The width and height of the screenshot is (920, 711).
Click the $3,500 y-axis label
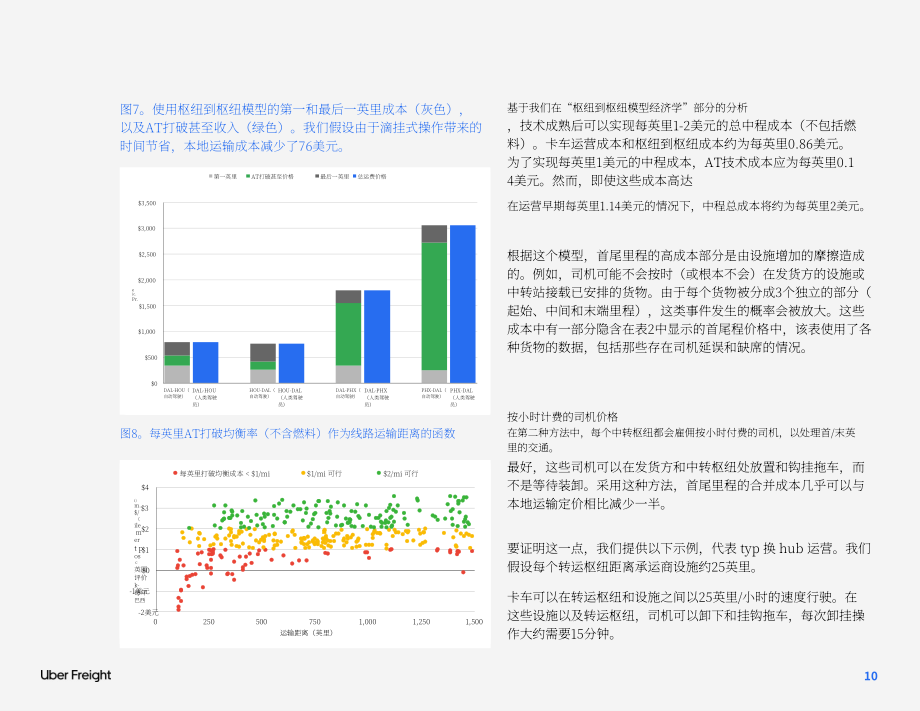point(147,203)
